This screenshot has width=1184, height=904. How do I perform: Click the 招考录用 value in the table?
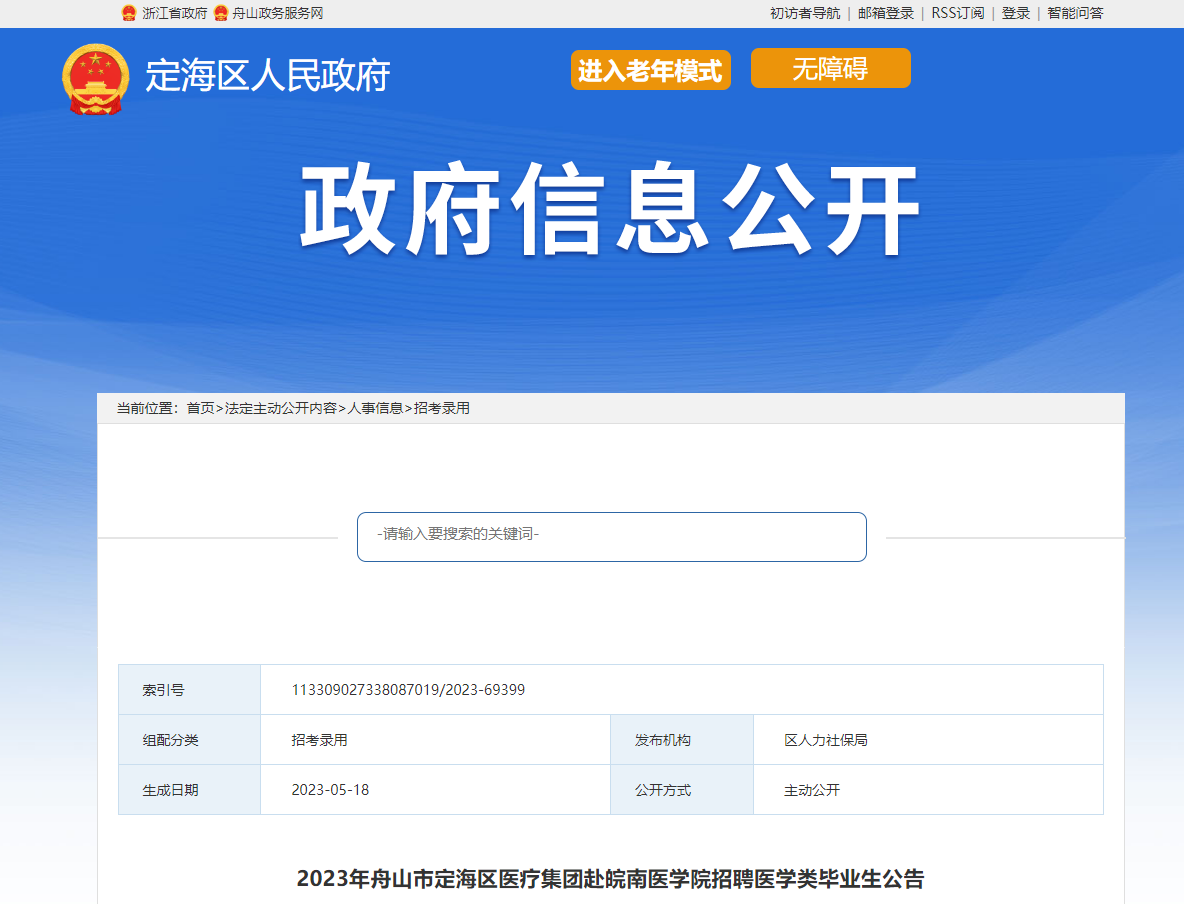(x=319, y=740)
